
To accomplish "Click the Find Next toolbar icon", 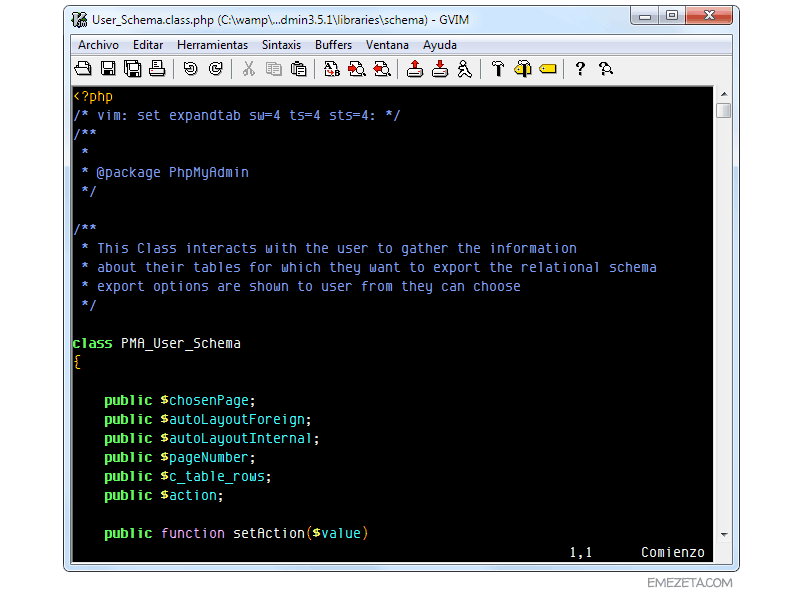I will [357, 68].
